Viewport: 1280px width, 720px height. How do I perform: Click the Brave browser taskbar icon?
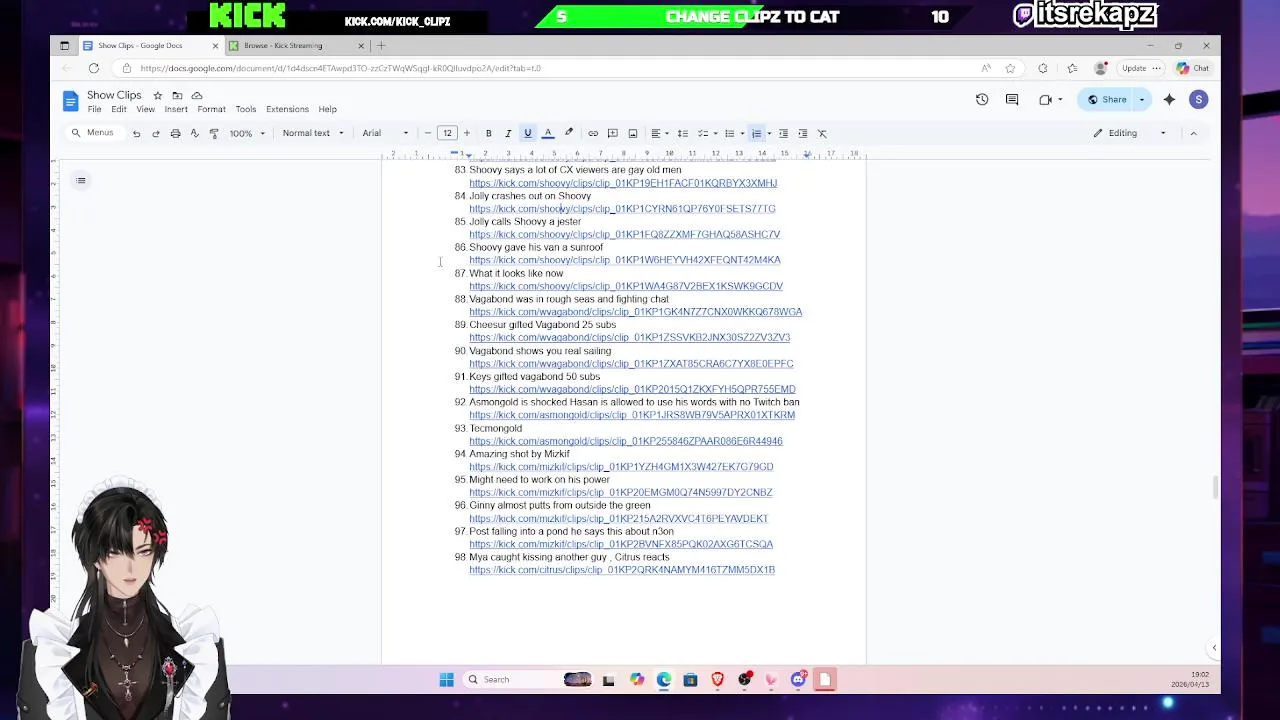pyautogui.click(x=717, y=680)
